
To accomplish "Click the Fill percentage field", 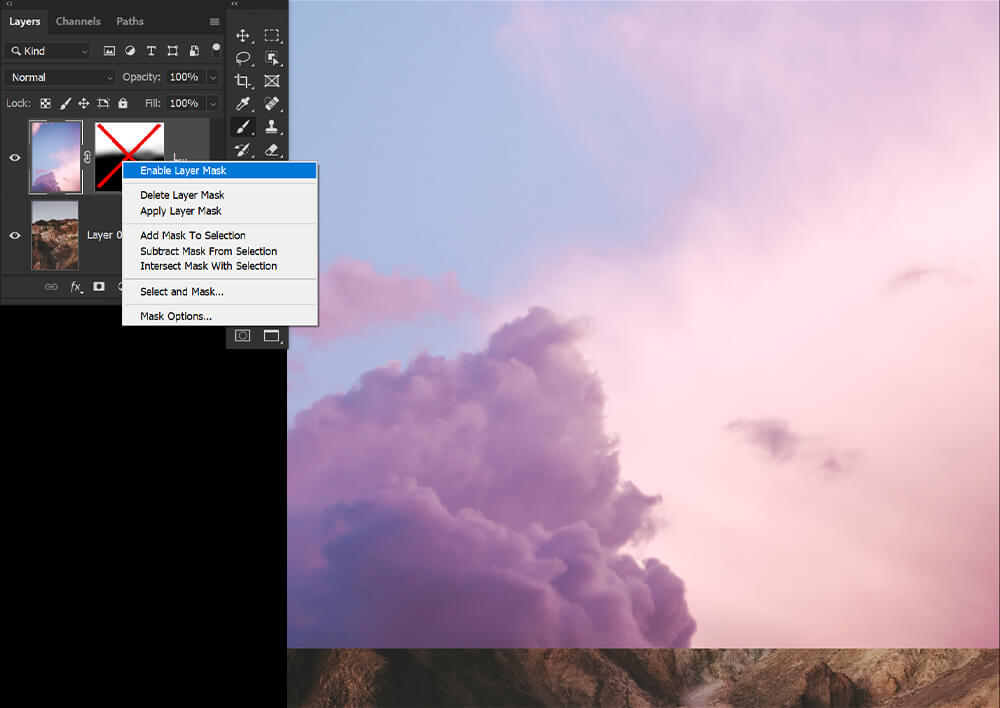I will (184, 103).
